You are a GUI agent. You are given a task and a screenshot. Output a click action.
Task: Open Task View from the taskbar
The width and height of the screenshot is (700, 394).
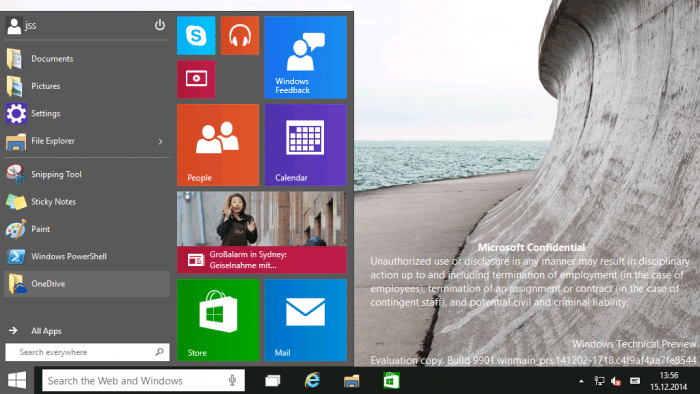click(272, 381)
